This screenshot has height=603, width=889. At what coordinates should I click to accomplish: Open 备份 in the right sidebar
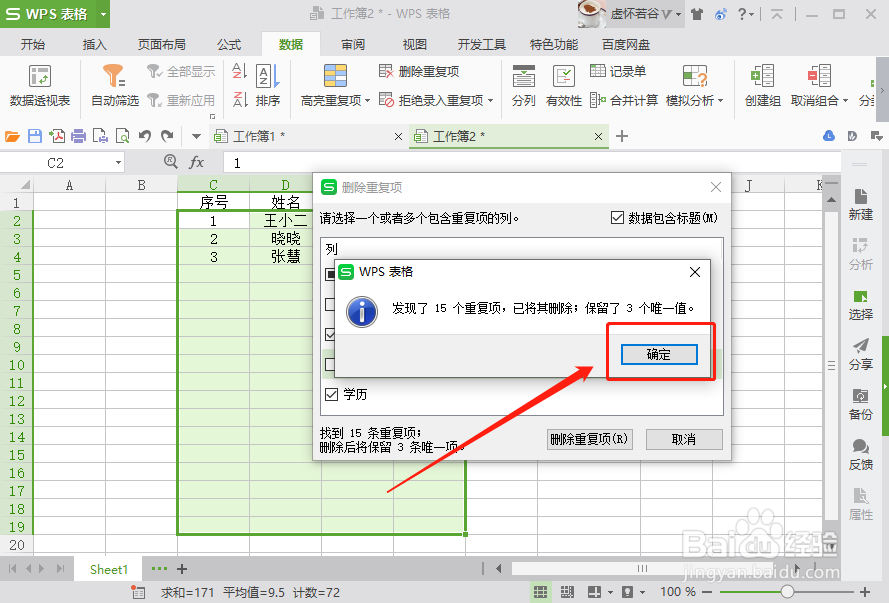coord(860,404)
